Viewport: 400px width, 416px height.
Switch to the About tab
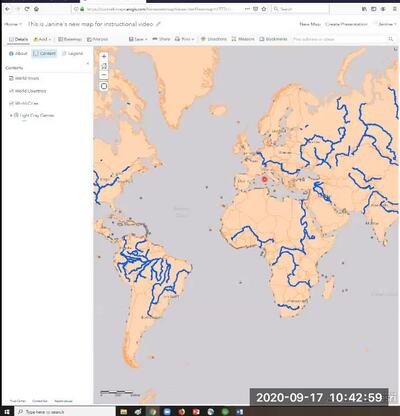(x=18, y=53)
